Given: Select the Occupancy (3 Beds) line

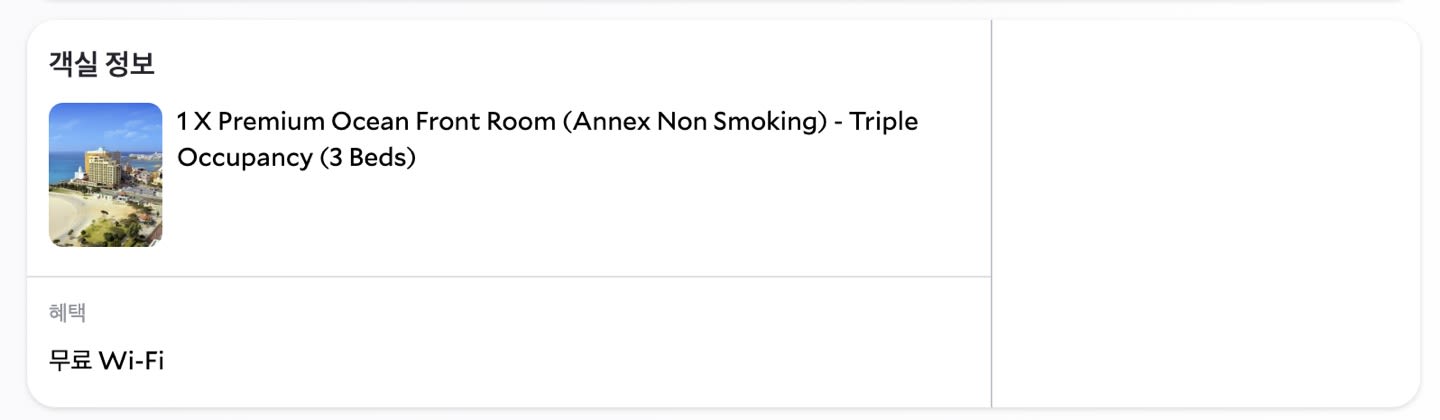Looking at the screenshot, I should pyautogui.click(x=296, y=157).
